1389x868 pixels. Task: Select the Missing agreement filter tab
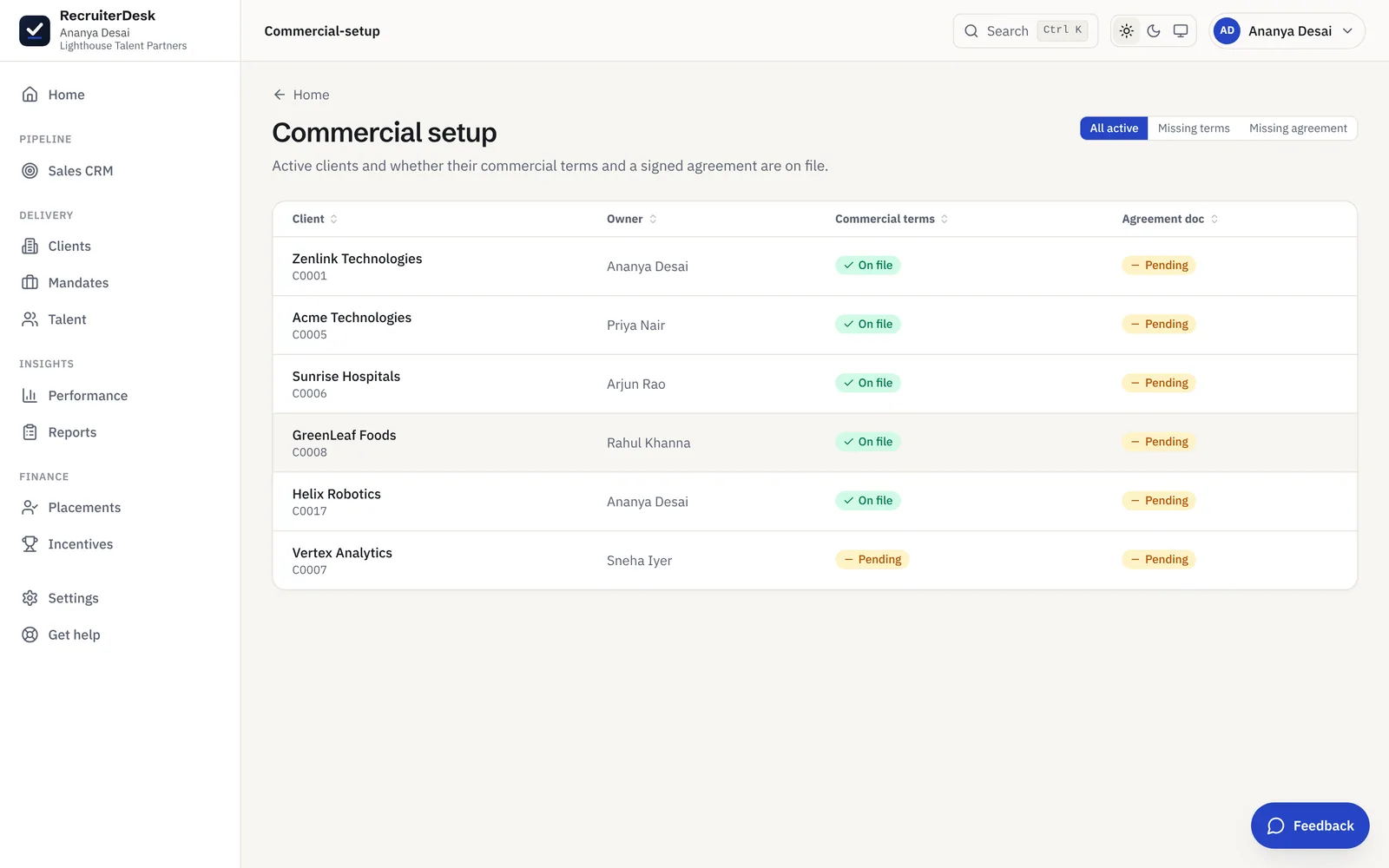(1298, 128)
